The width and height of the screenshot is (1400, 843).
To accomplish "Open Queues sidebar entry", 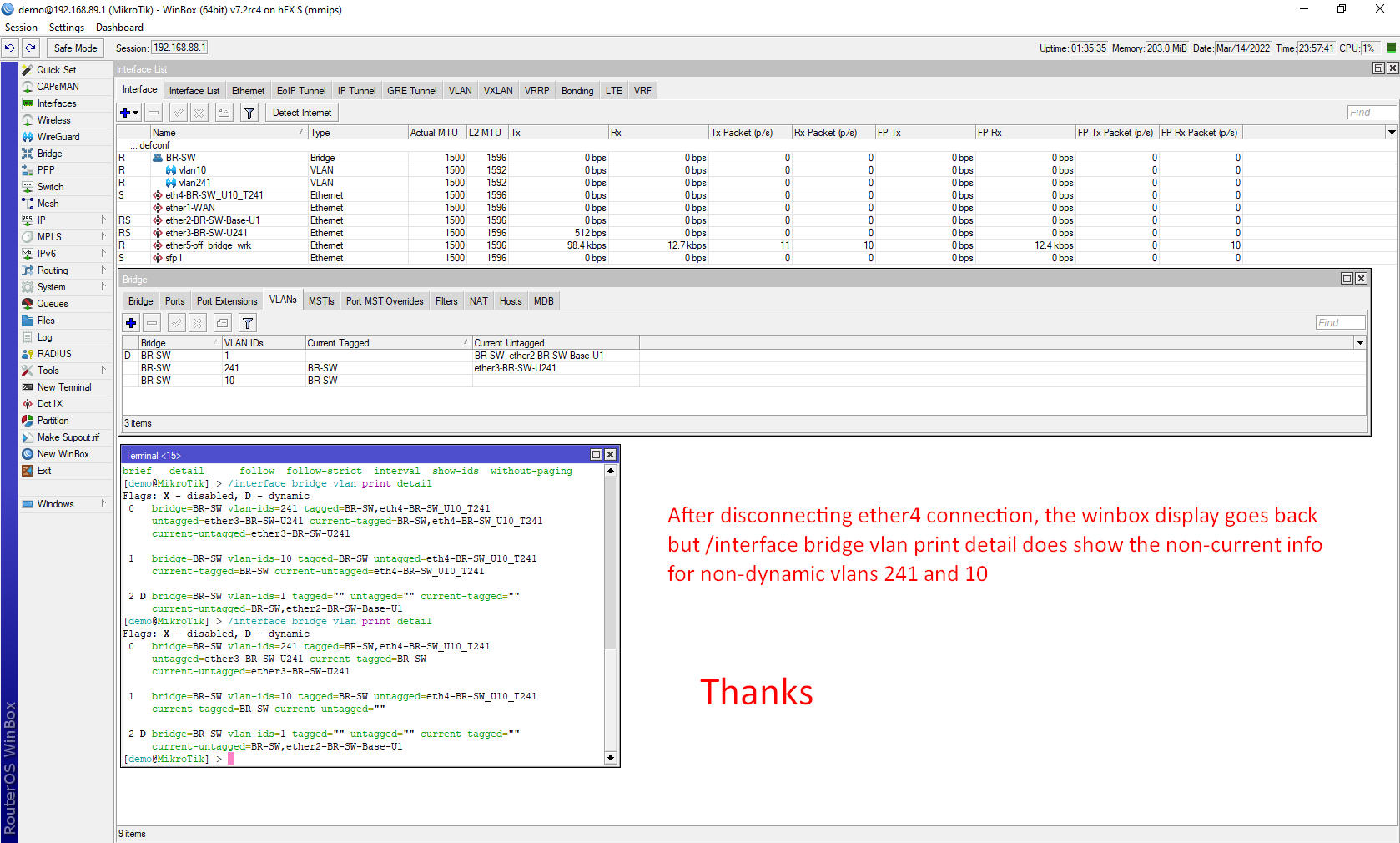I will click(53, 304).
